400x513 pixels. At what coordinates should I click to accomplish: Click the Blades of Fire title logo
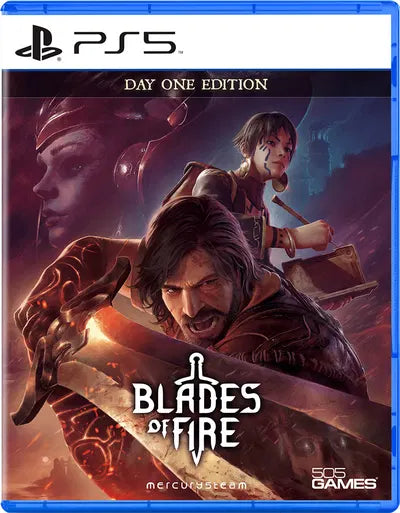click(196, 409)
